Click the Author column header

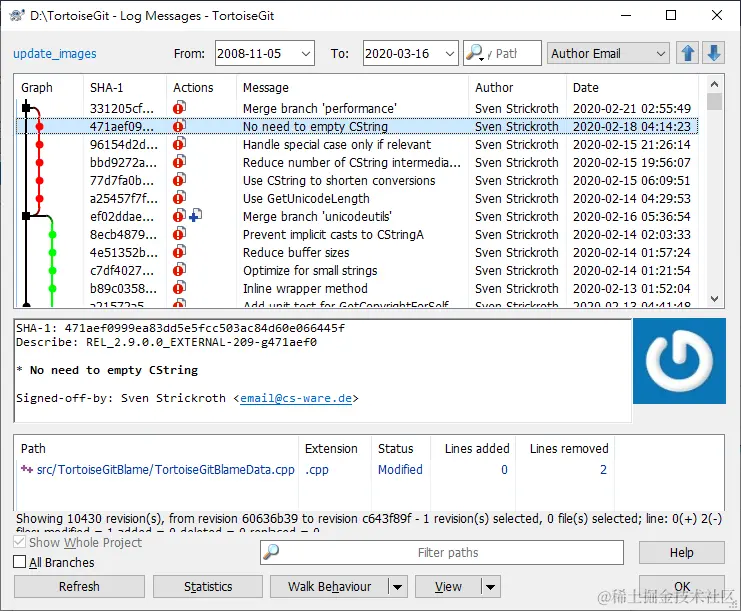tap(517, 87)
